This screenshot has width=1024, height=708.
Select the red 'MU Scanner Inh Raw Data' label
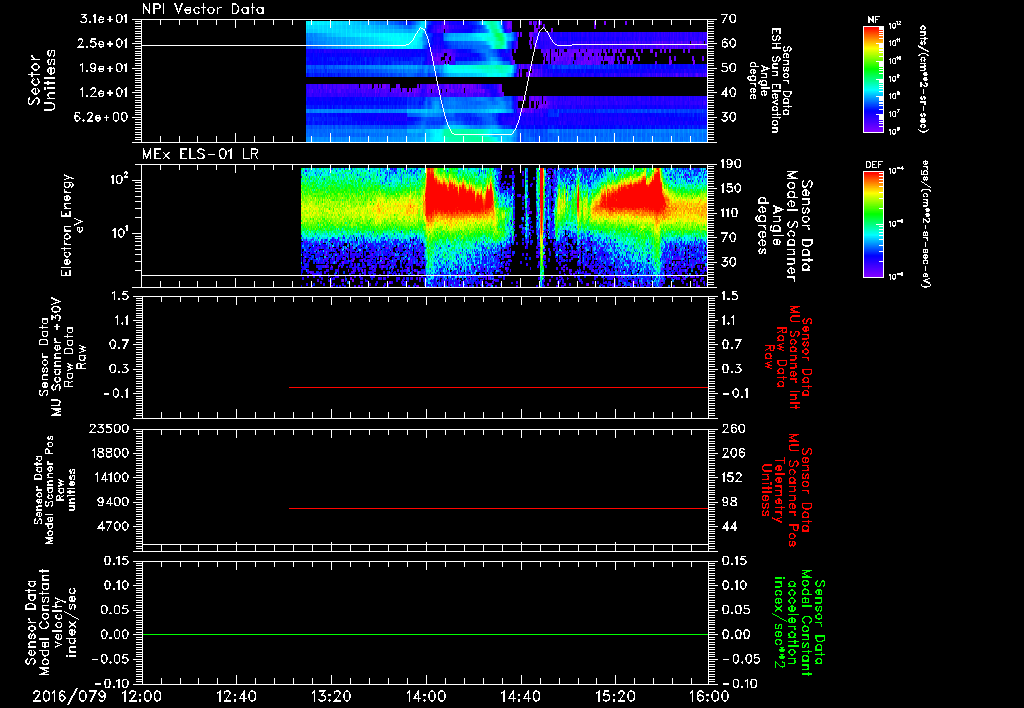[x=788, y=357]
